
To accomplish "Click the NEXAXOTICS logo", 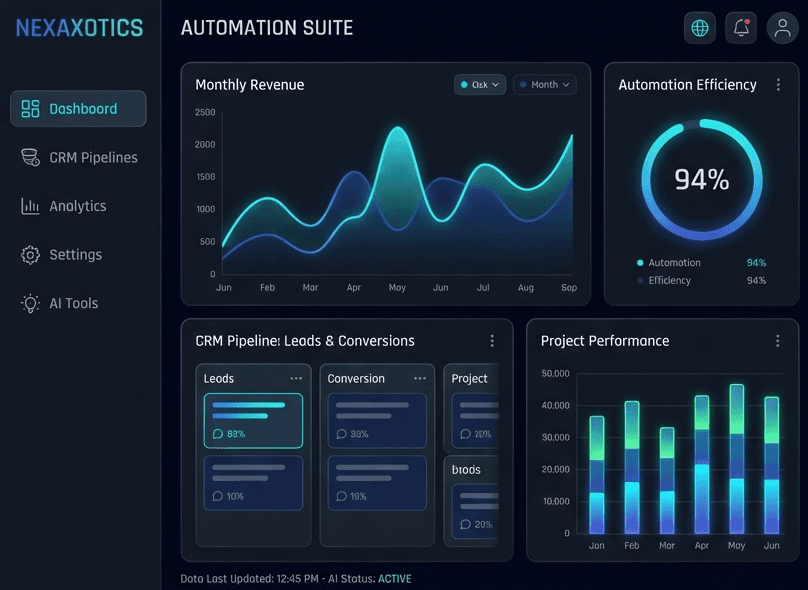I will pyautogui.click(x=80, y=27).
